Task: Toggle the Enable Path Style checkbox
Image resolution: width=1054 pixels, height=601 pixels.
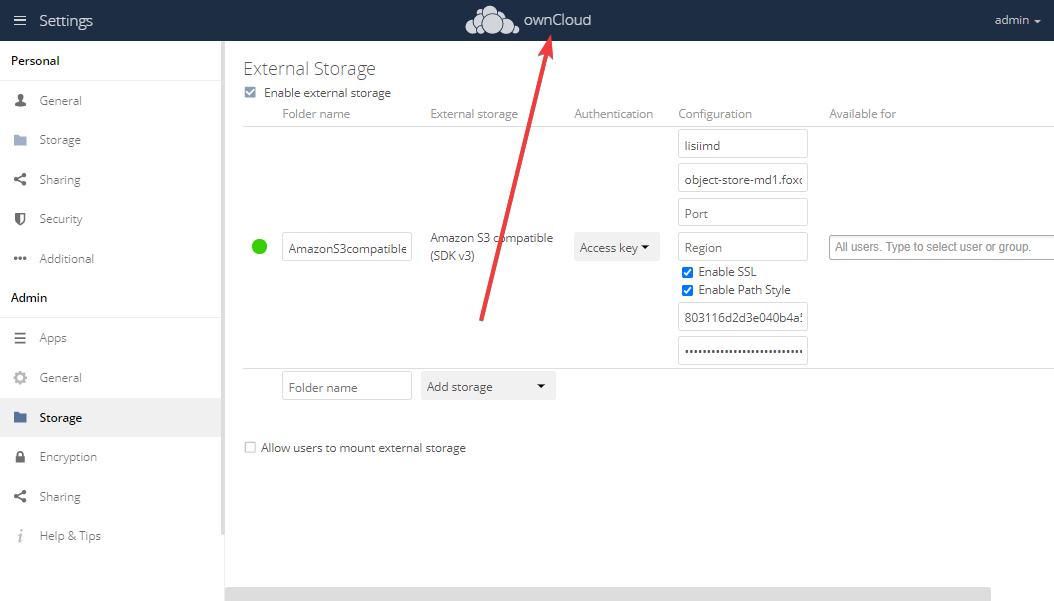Action: (x=687, y=290)
